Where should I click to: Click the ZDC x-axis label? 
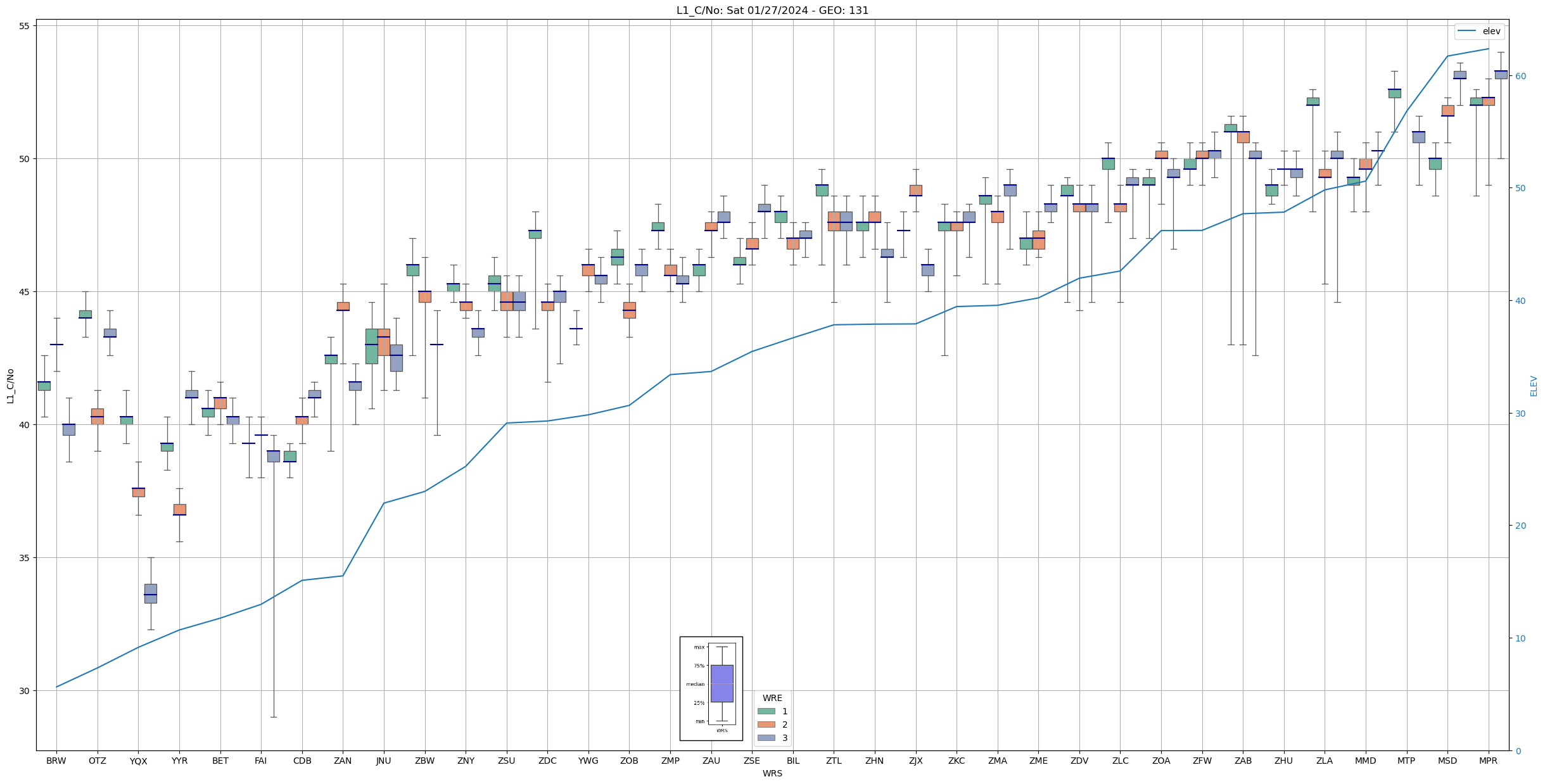pyautogui.click(x=547, y=761)
